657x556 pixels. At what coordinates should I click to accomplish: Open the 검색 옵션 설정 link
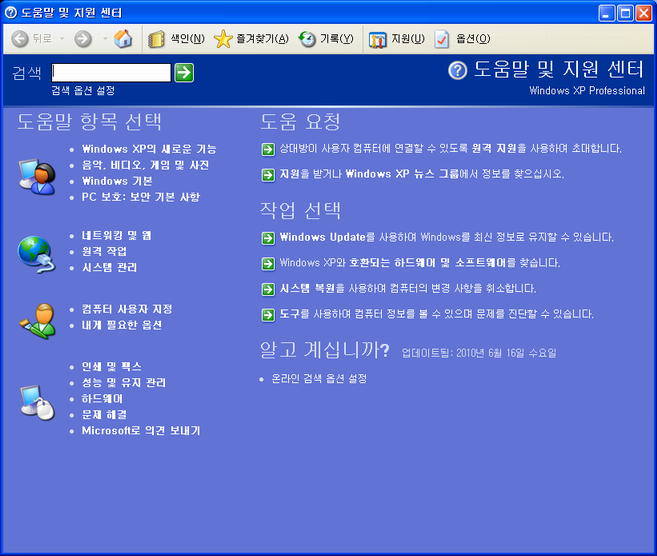click(x=83, y=90)
